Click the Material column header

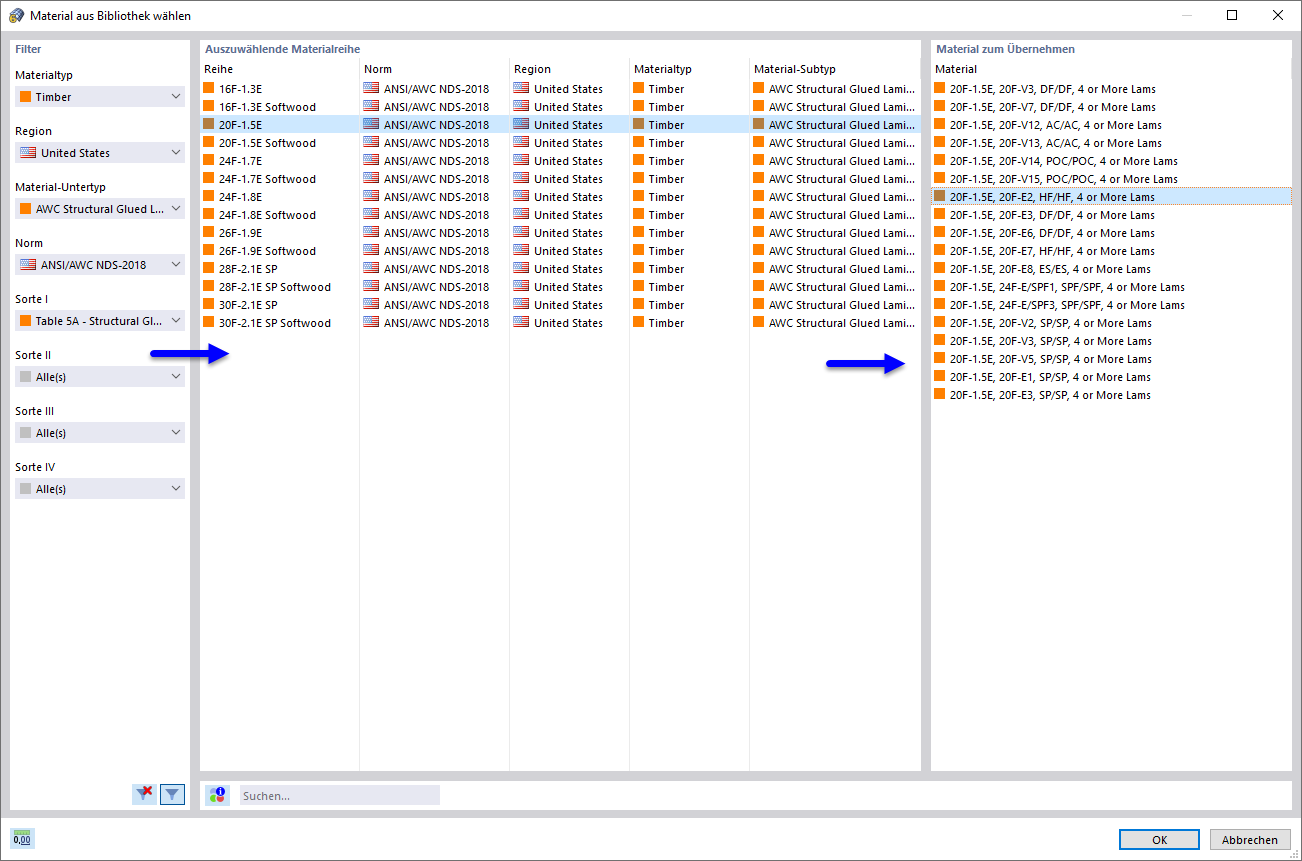click(x=1111, y=69)
